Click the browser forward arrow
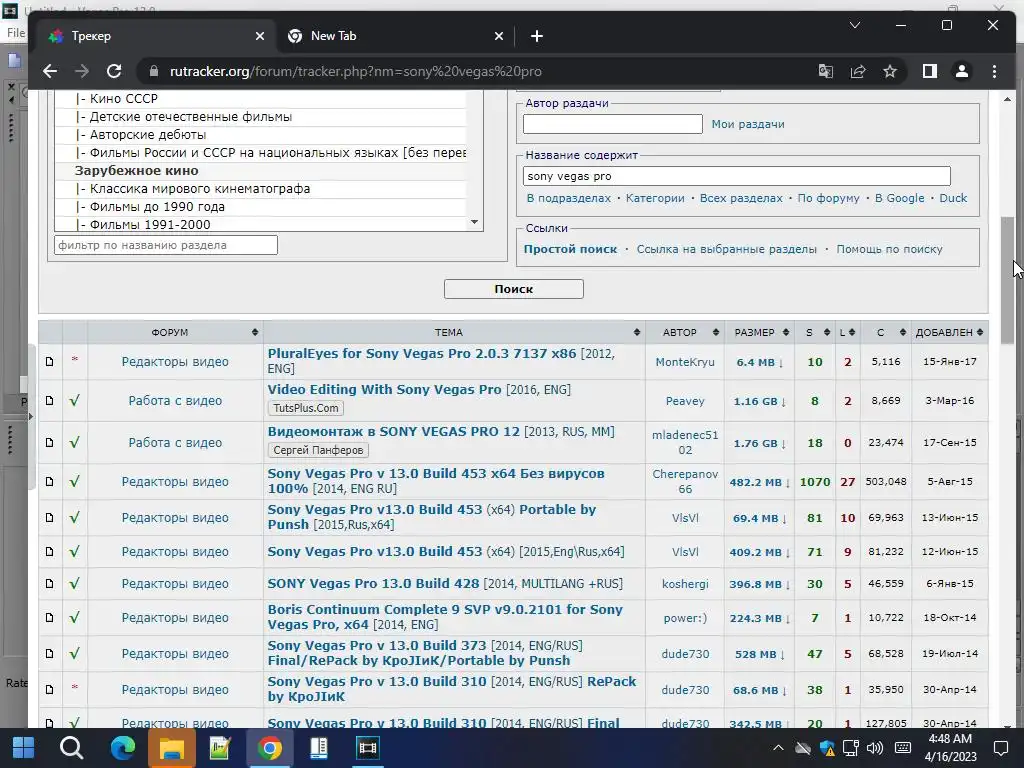 coord(82,71)
